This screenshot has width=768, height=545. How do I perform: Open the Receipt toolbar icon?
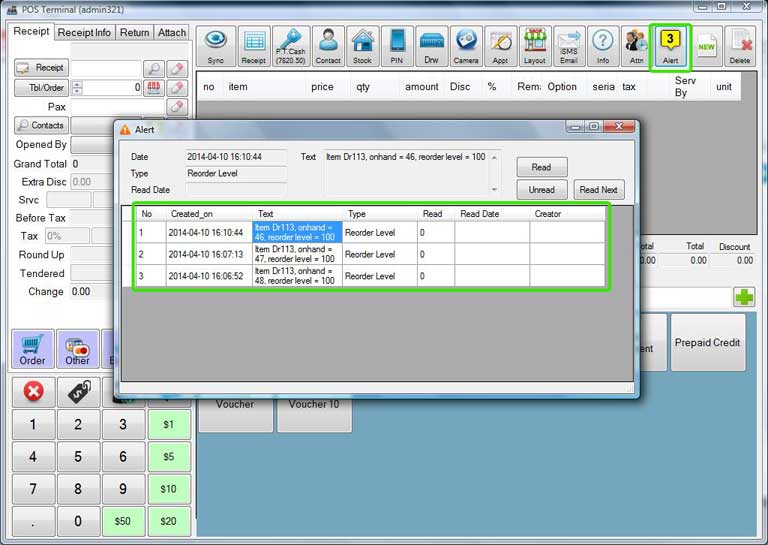point(254,46)
